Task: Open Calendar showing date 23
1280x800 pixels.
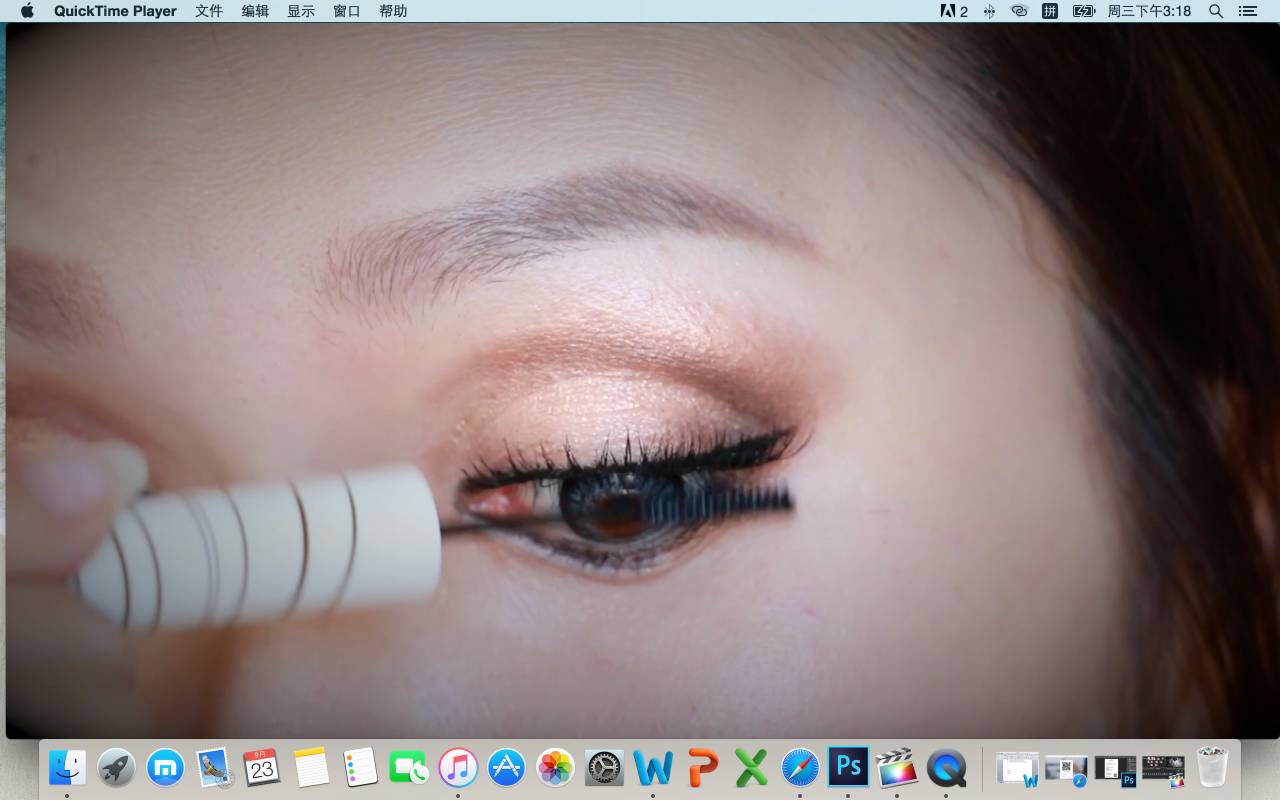Action: (262, 768)
